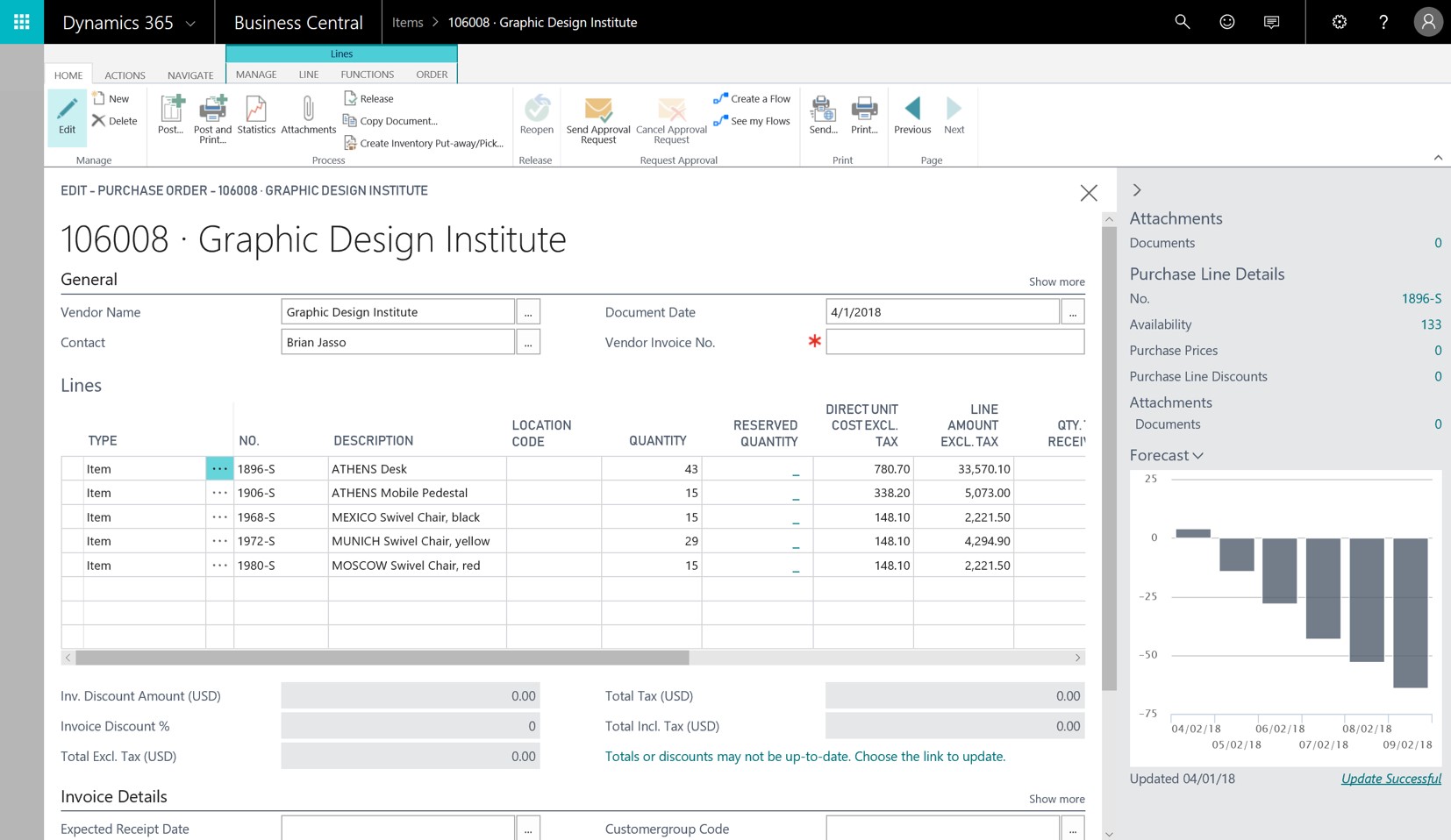Image resolution: width=1451 pixels, height=840 pixels.
Task: Select quantity 29 in MUNICH row
Action: tap(652, 541)
